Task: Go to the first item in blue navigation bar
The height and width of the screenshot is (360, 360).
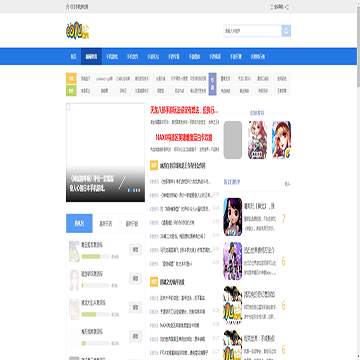Action: click(x=73, y=57)
